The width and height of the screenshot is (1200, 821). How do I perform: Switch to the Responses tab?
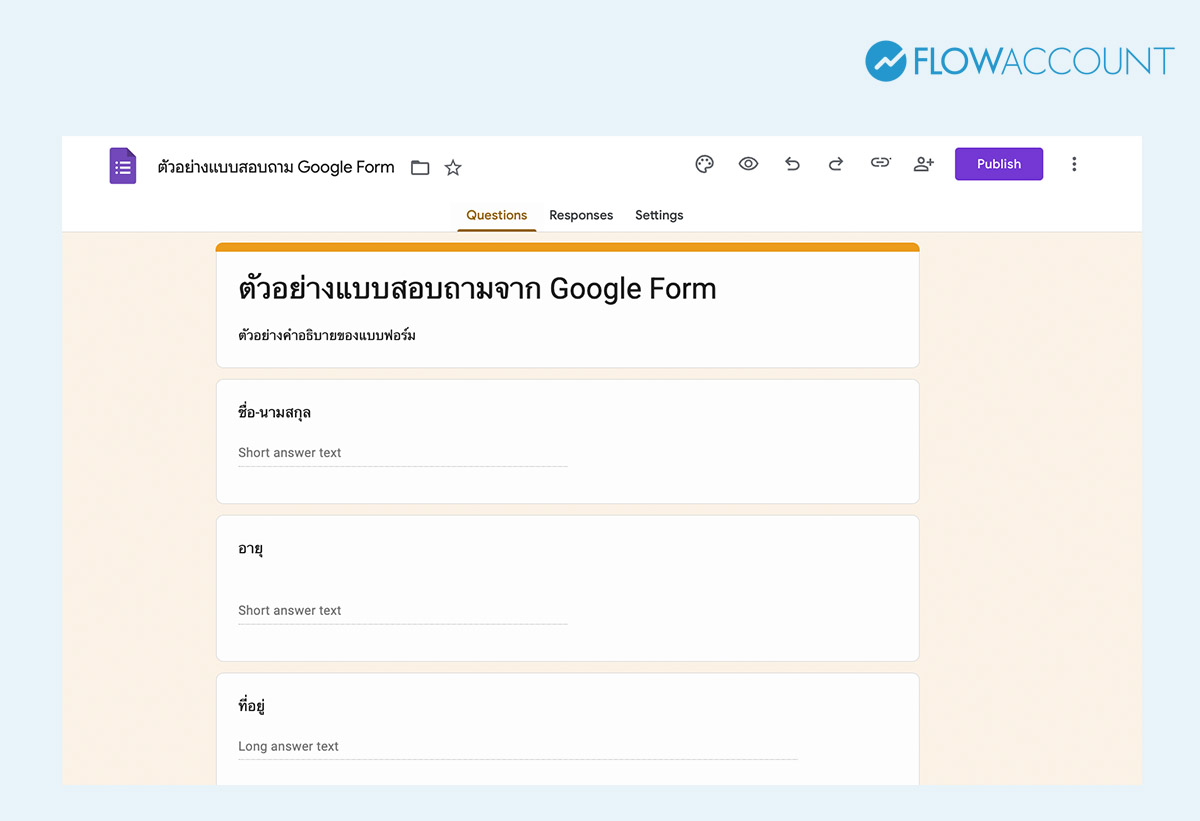pyautogui.click(x=581, y=215)
